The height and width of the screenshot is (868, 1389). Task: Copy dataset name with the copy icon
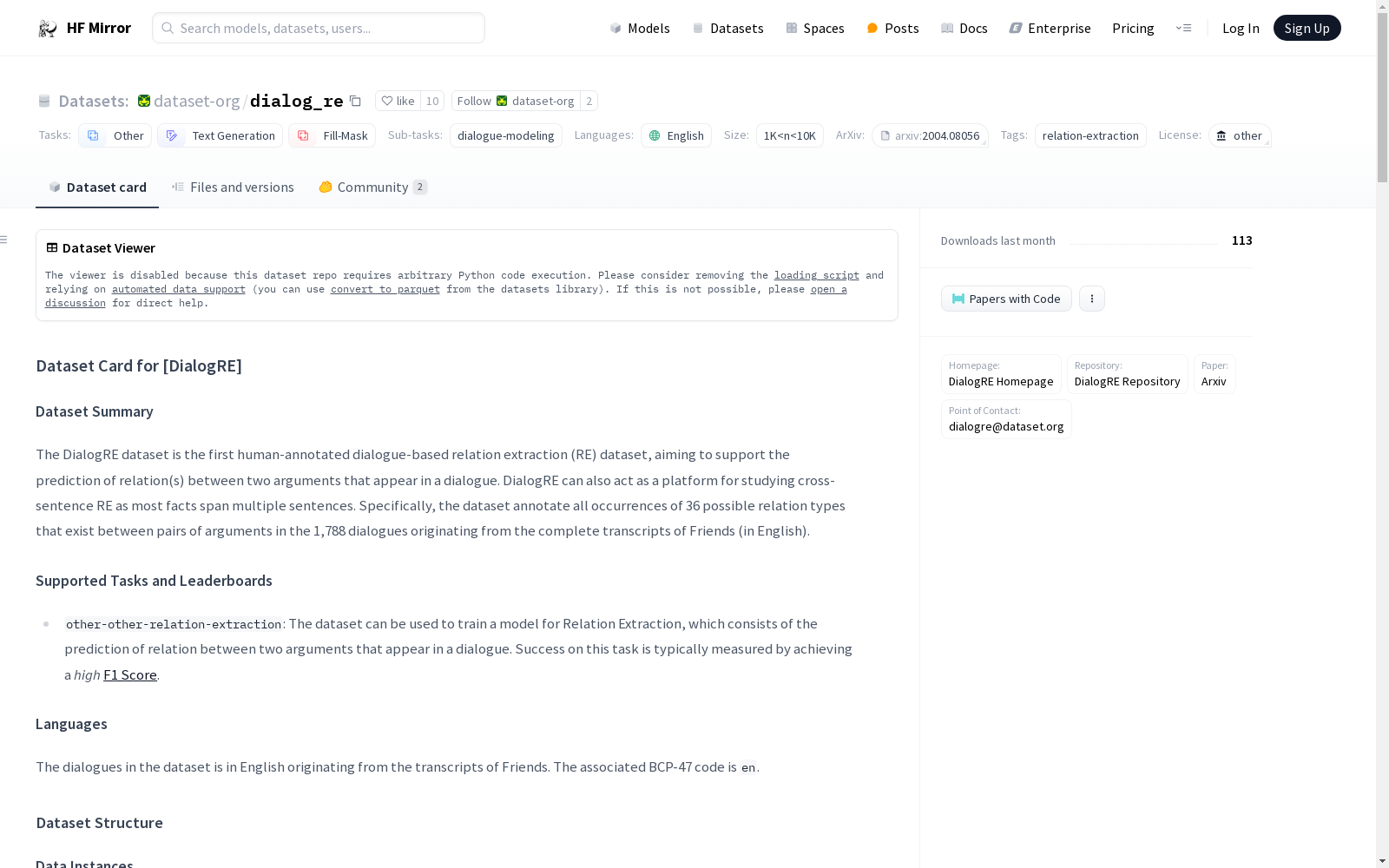(x=355, y=102)
